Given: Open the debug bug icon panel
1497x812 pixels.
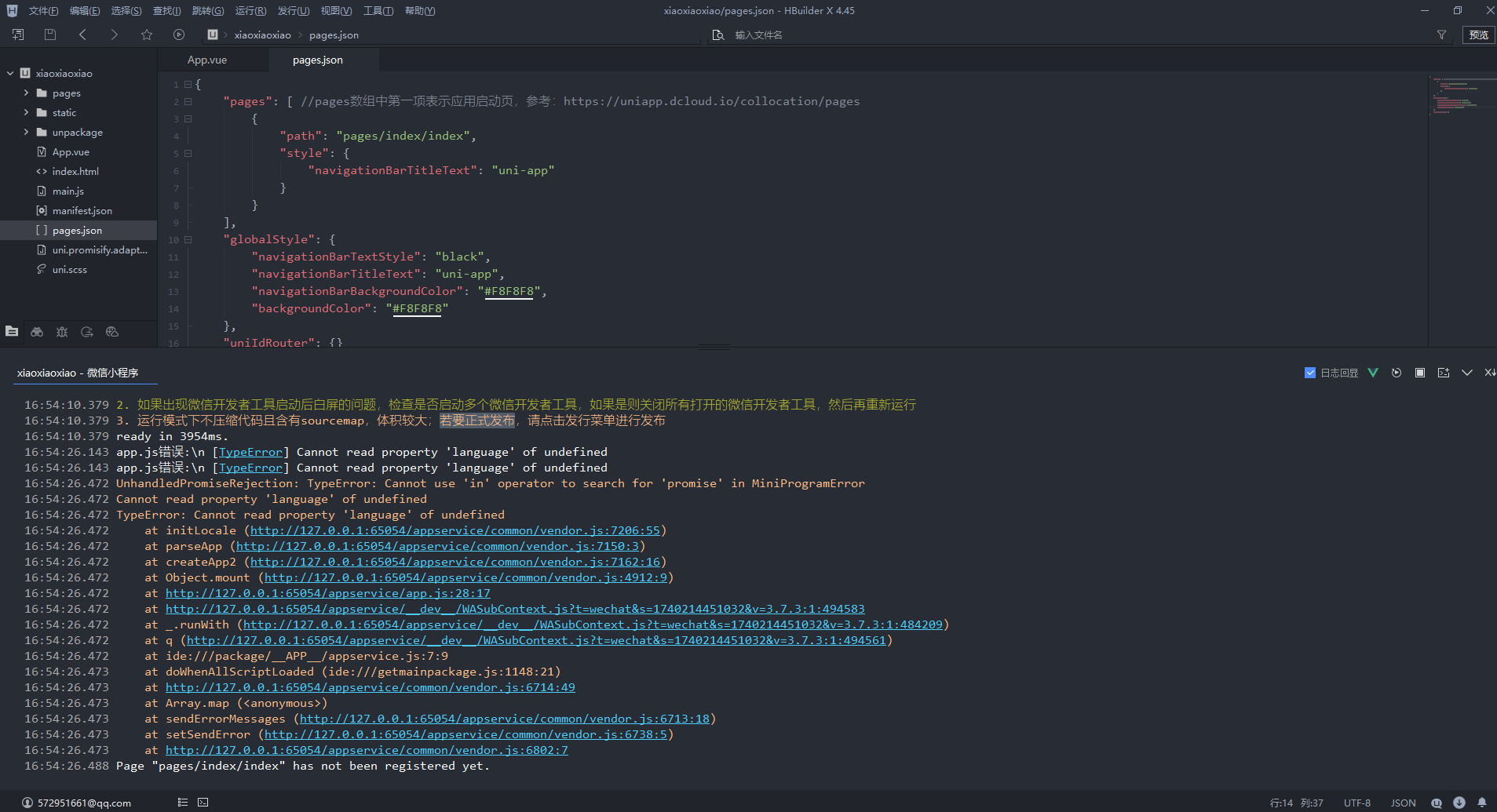Looking at the screenshot, I should [62, 332].
